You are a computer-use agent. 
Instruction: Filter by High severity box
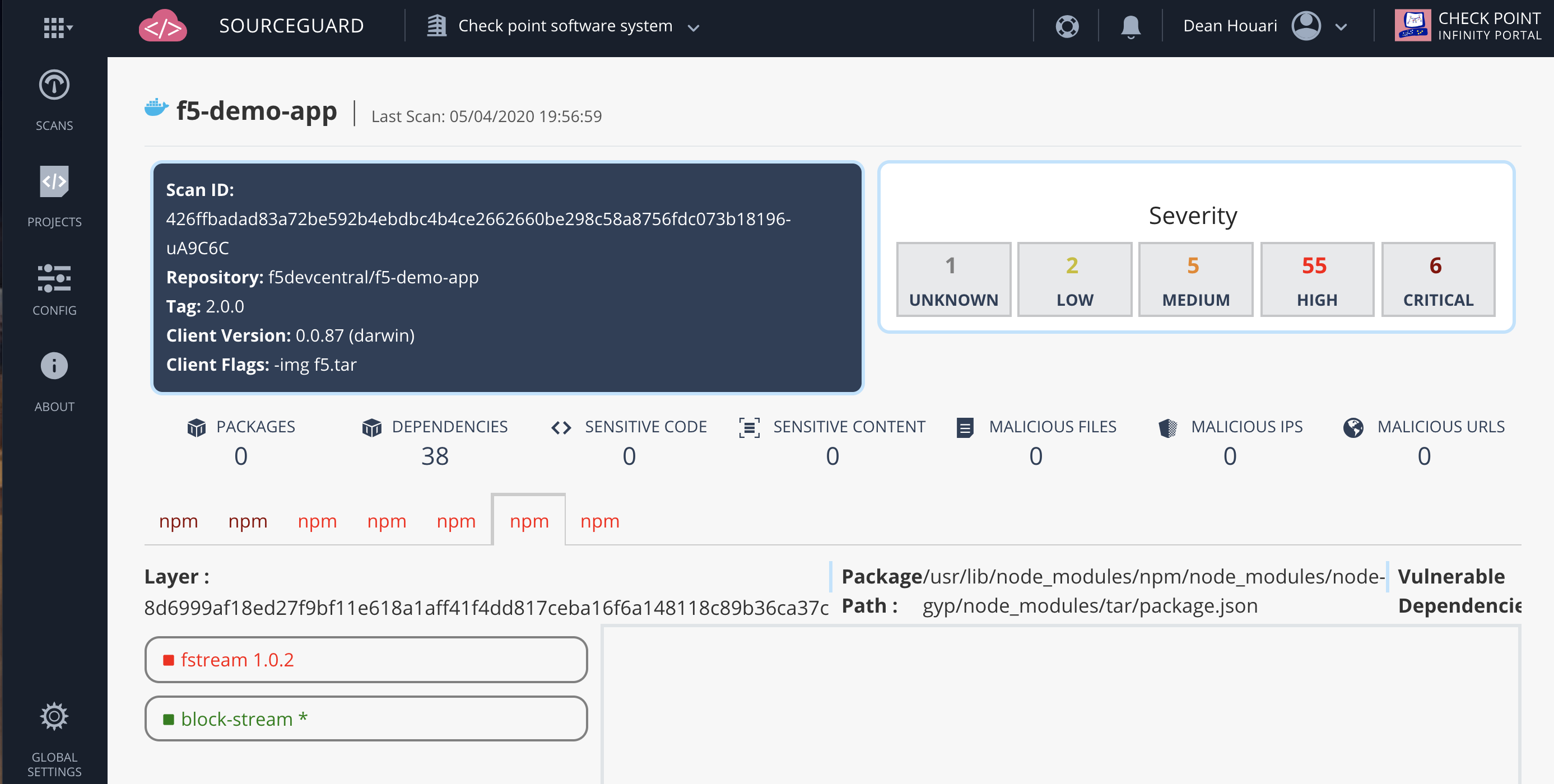point(1317,279)
